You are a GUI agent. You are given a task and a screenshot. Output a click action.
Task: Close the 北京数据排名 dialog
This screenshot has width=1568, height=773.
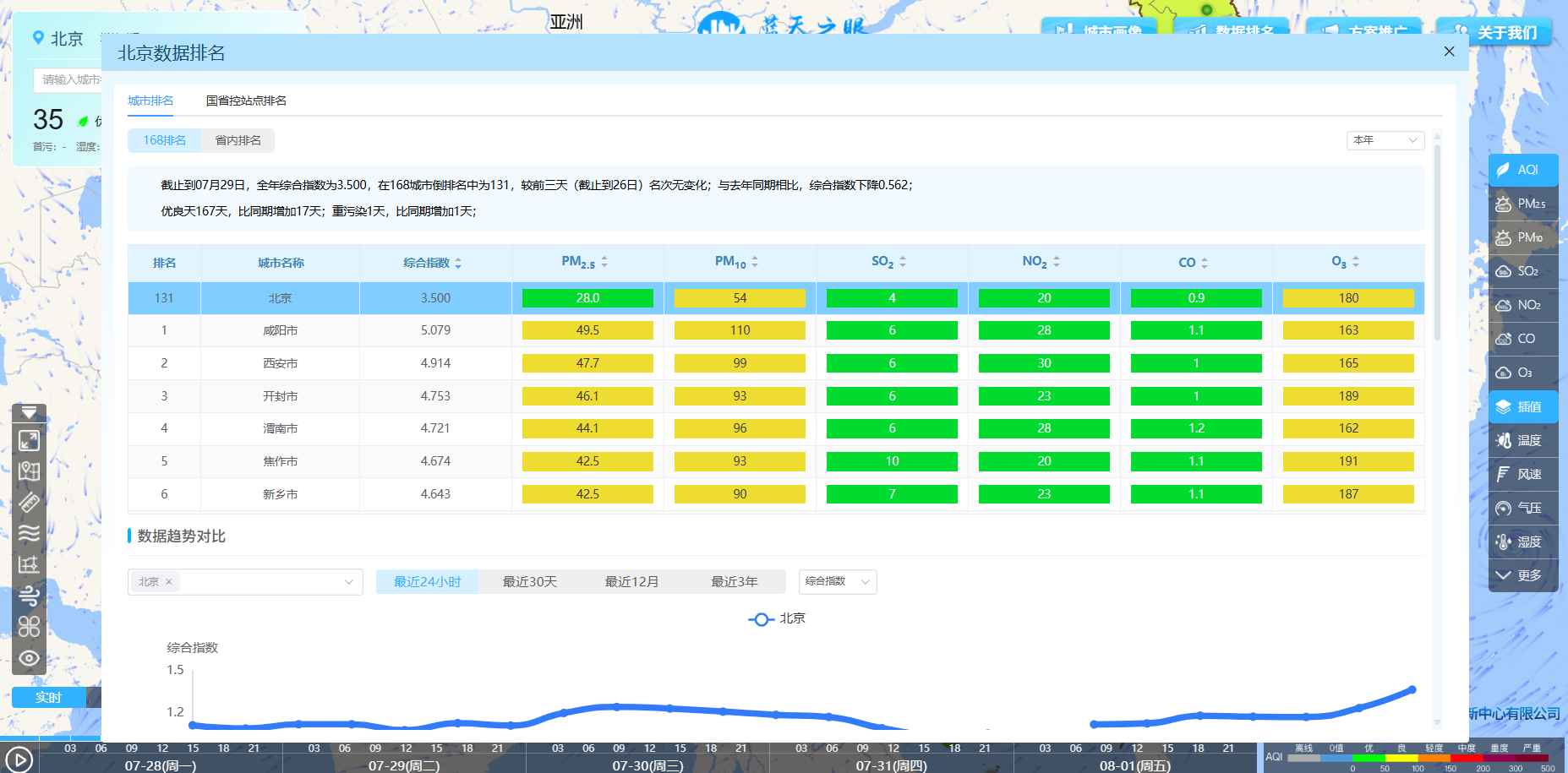1449,52
